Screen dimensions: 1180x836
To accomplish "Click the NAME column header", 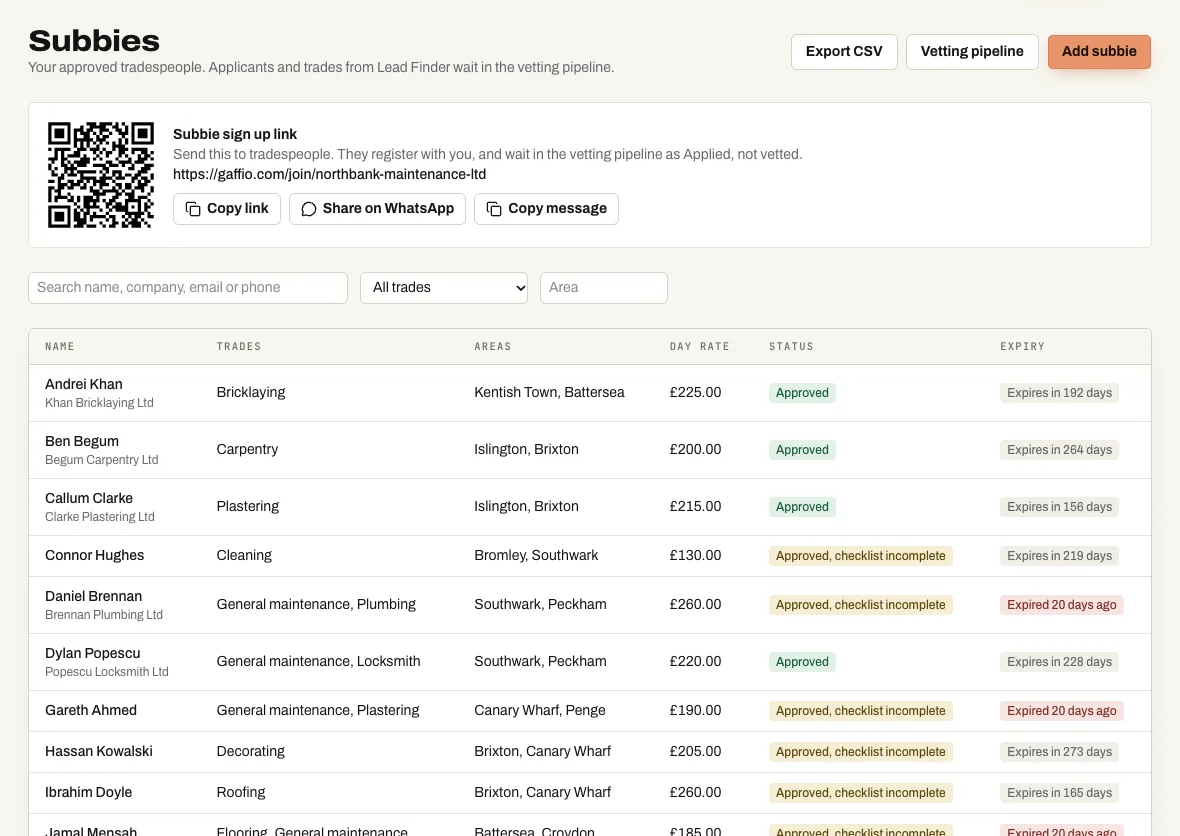I will click(60, 347).
